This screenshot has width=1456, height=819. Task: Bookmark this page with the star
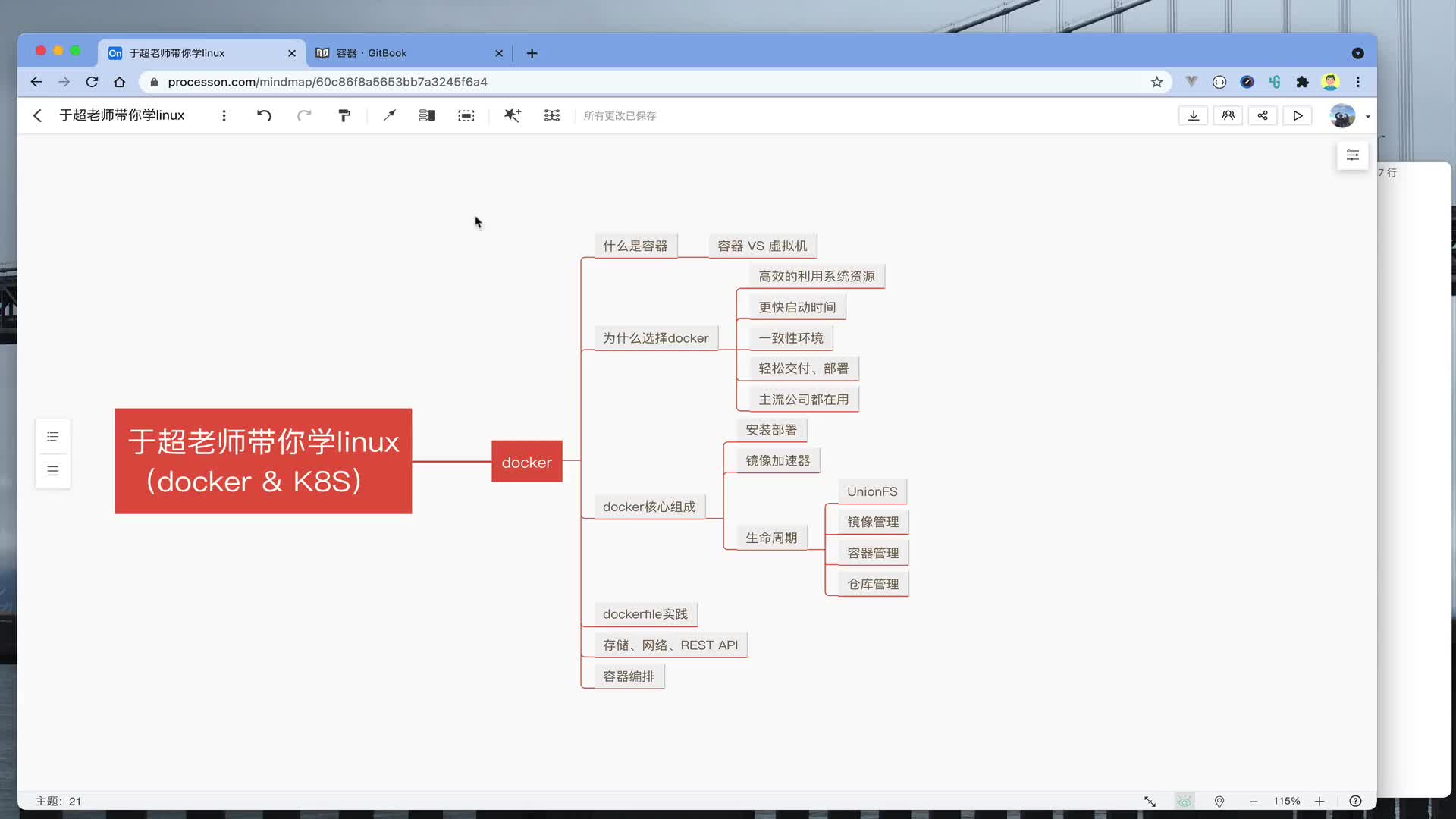point(1157,82)
